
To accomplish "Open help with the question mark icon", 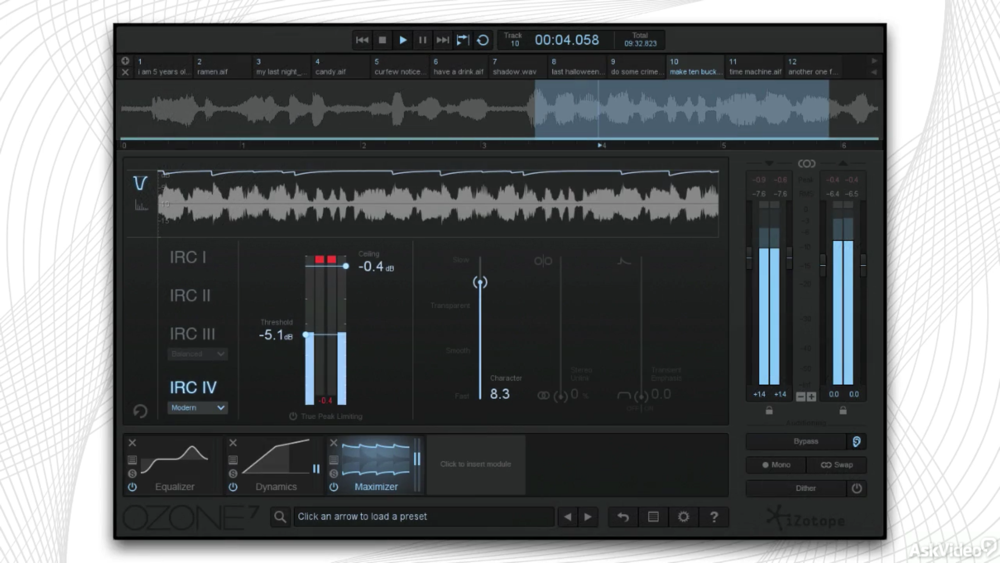I will 714,517.
